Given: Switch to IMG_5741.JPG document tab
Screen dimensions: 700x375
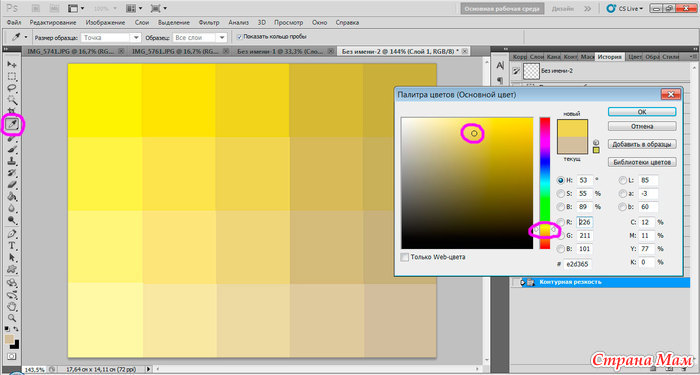Looking at the screenshot, I should (70, 51).
